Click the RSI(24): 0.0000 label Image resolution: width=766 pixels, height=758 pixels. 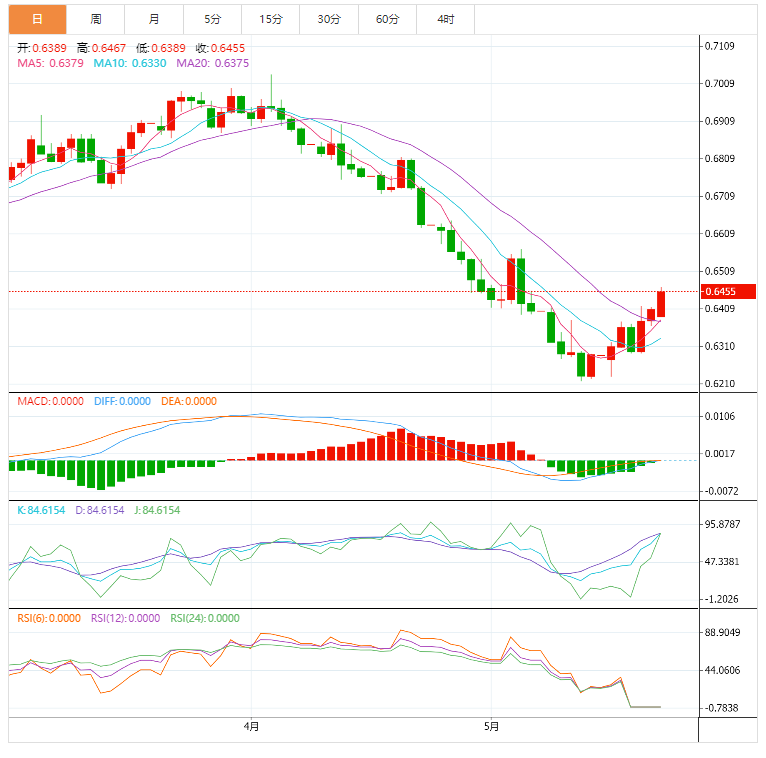tap(205, 618)
